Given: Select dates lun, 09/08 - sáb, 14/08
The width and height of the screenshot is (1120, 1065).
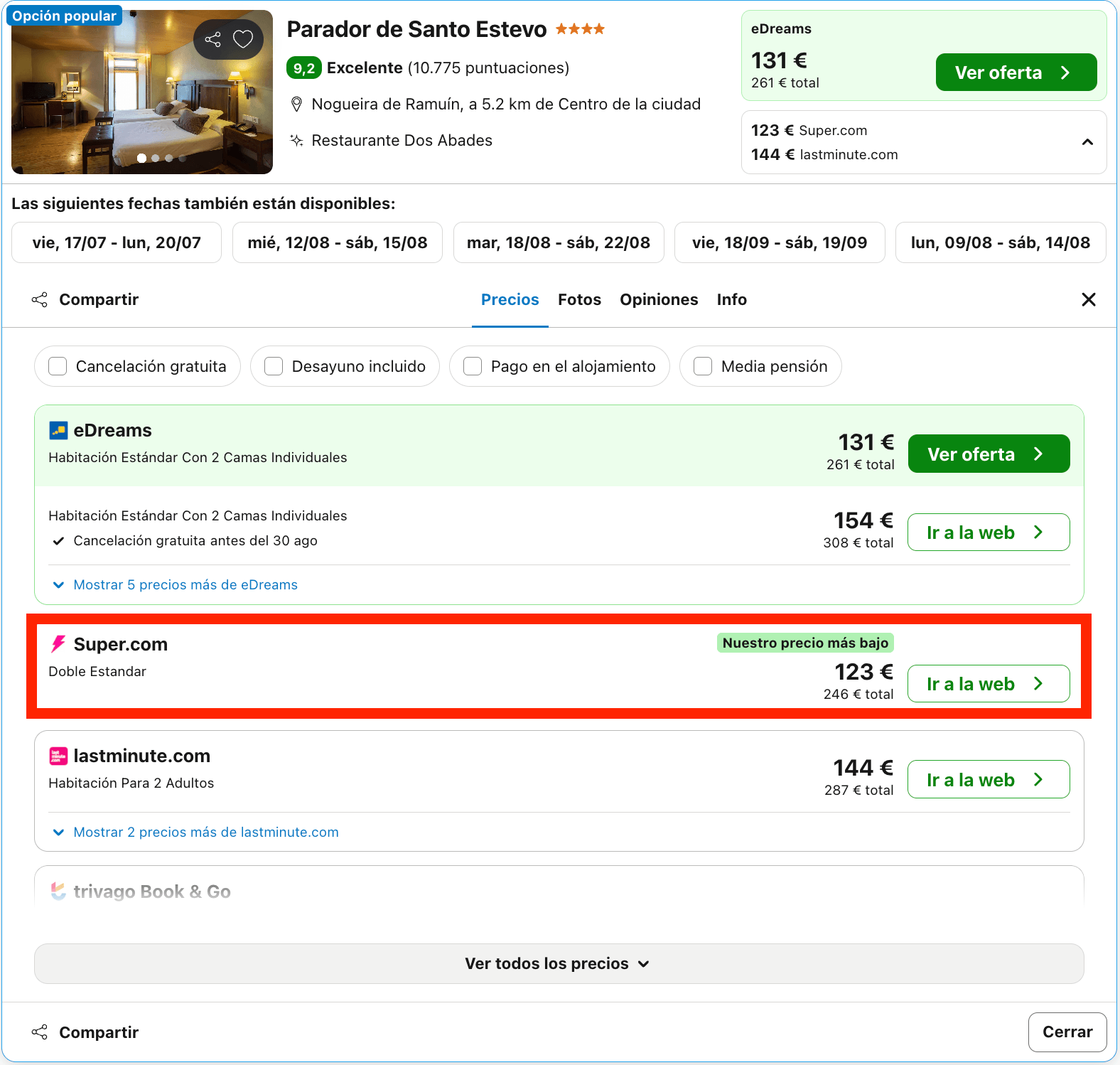Looking at the screenshot, I should click(1001, 242).
